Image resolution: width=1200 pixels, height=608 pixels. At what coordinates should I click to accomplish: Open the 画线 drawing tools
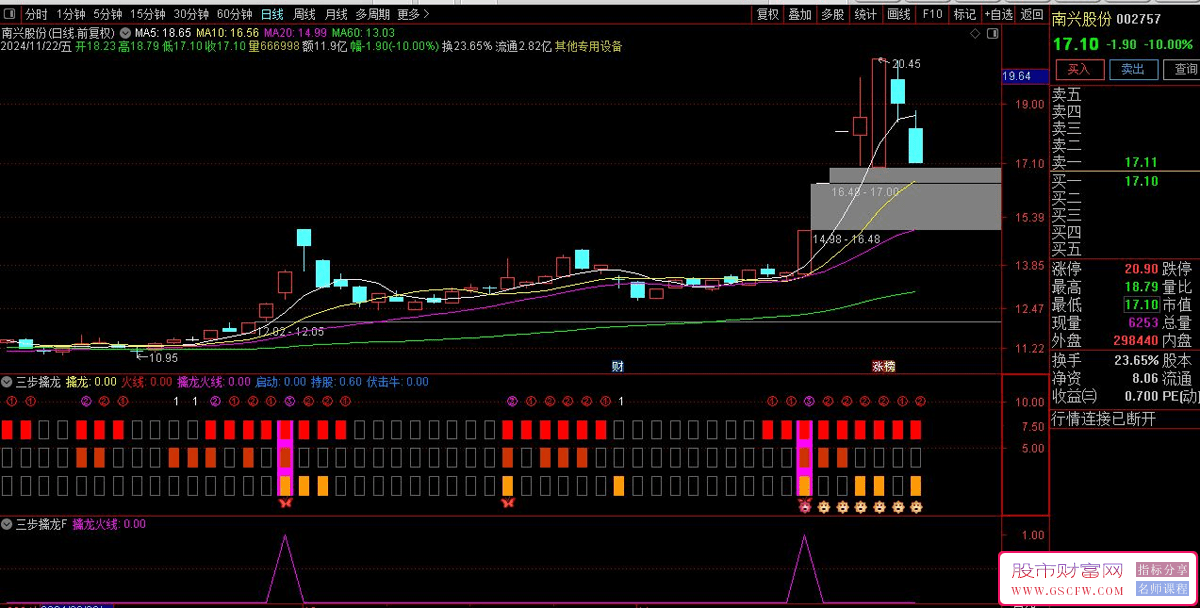[x=899, y=14]
